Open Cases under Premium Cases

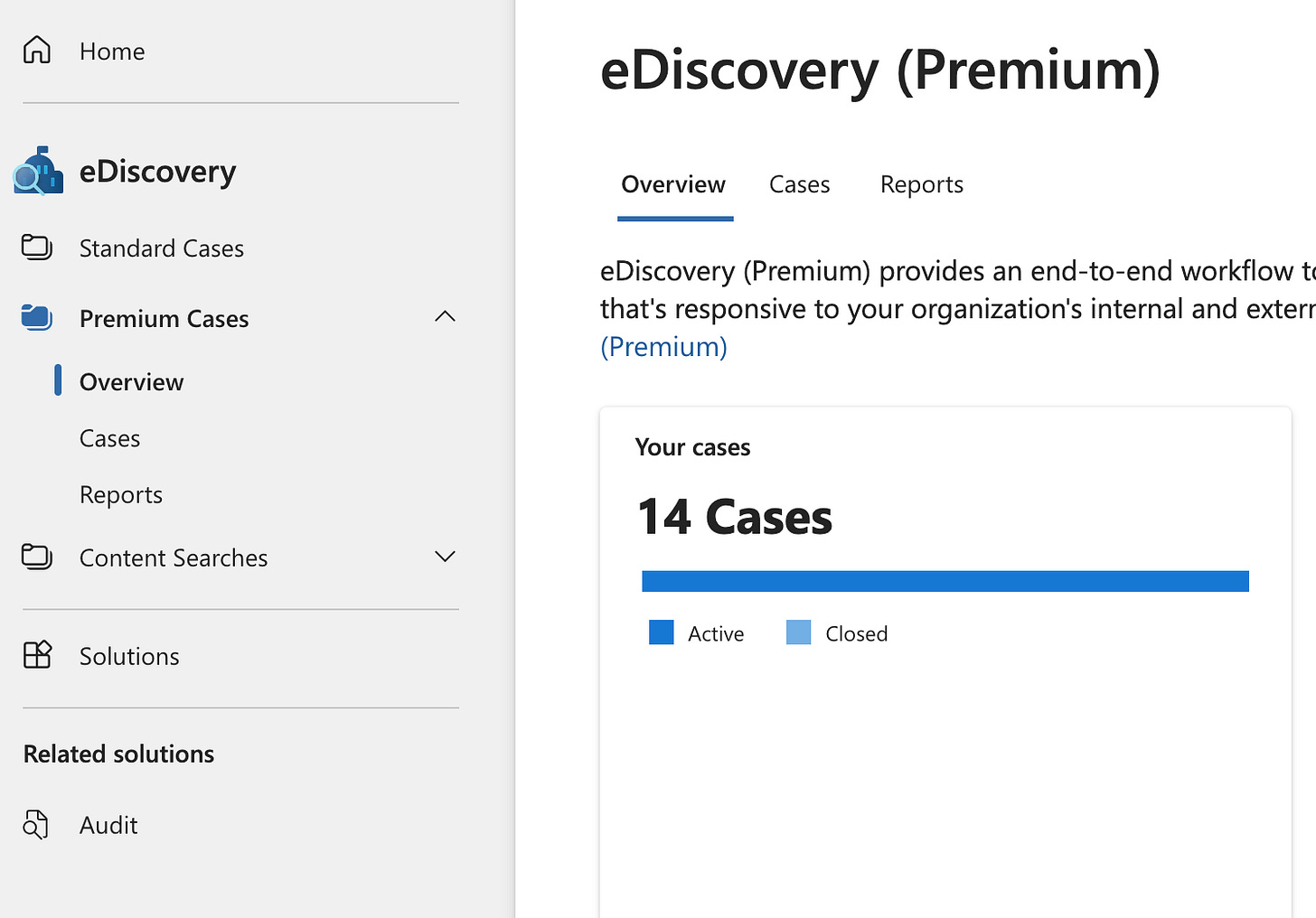pyautogui.click(x=109, y=438)
